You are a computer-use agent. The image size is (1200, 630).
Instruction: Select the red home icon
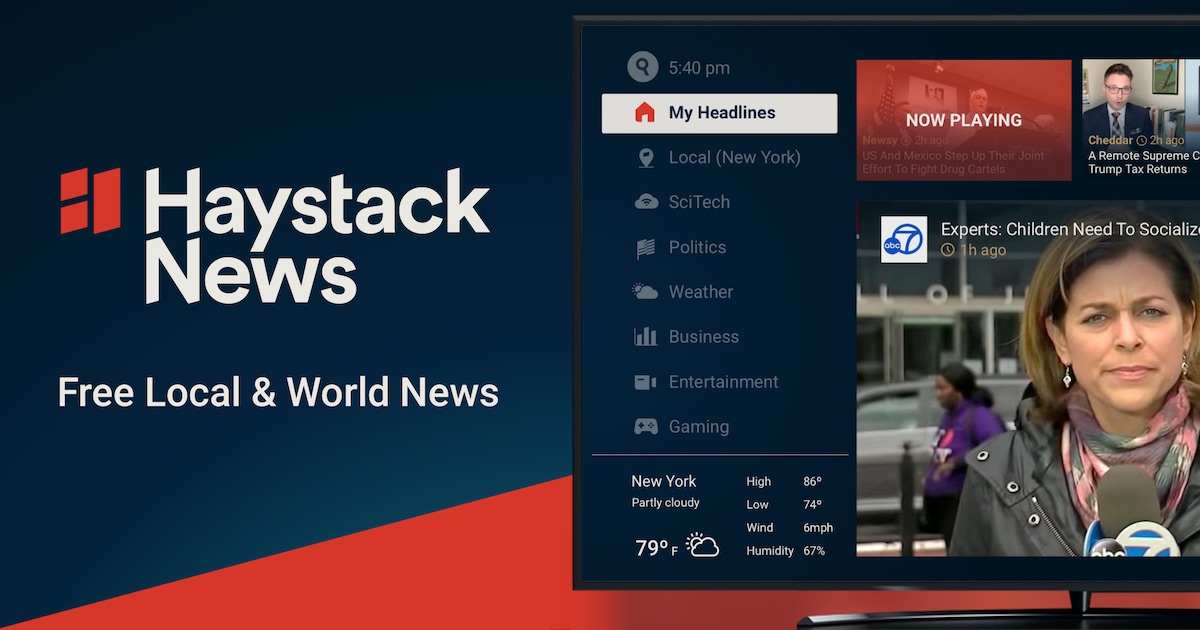(x=645, y=113)
